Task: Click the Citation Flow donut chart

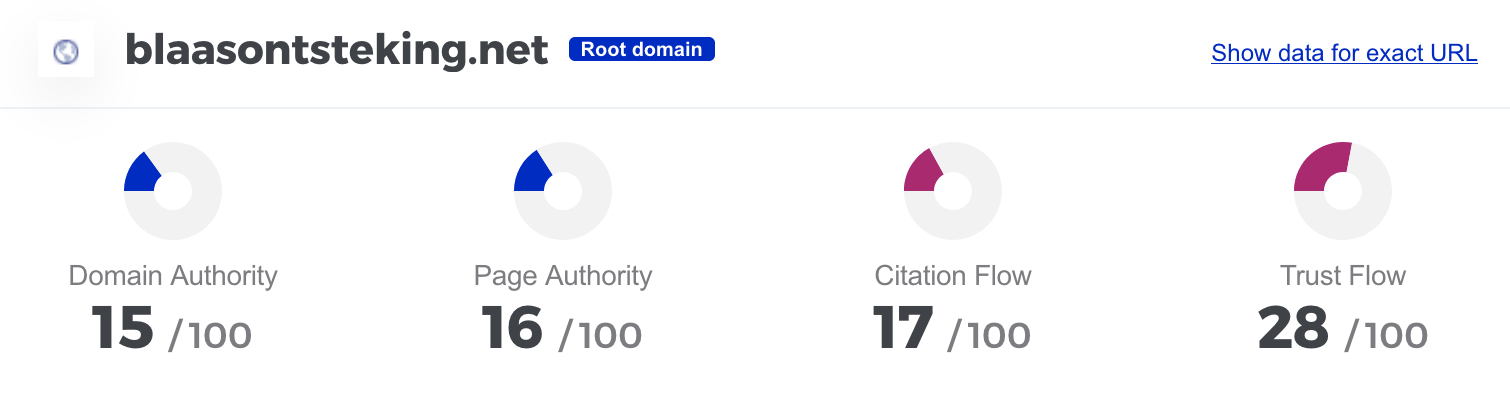Action: pos(952,191)
